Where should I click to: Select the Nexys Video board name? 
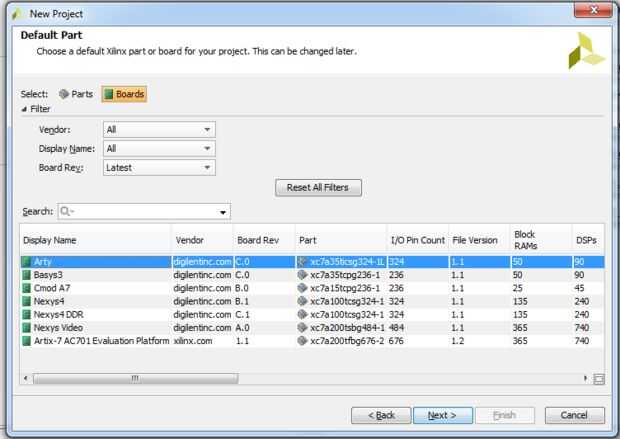tap(58, 327)
